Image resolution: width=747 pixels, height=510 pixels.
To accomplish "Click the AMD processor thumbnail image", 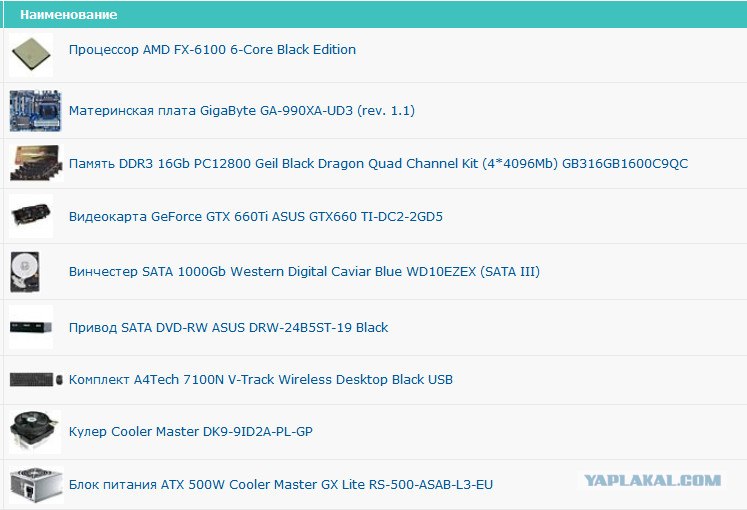I will pos(31,54).
